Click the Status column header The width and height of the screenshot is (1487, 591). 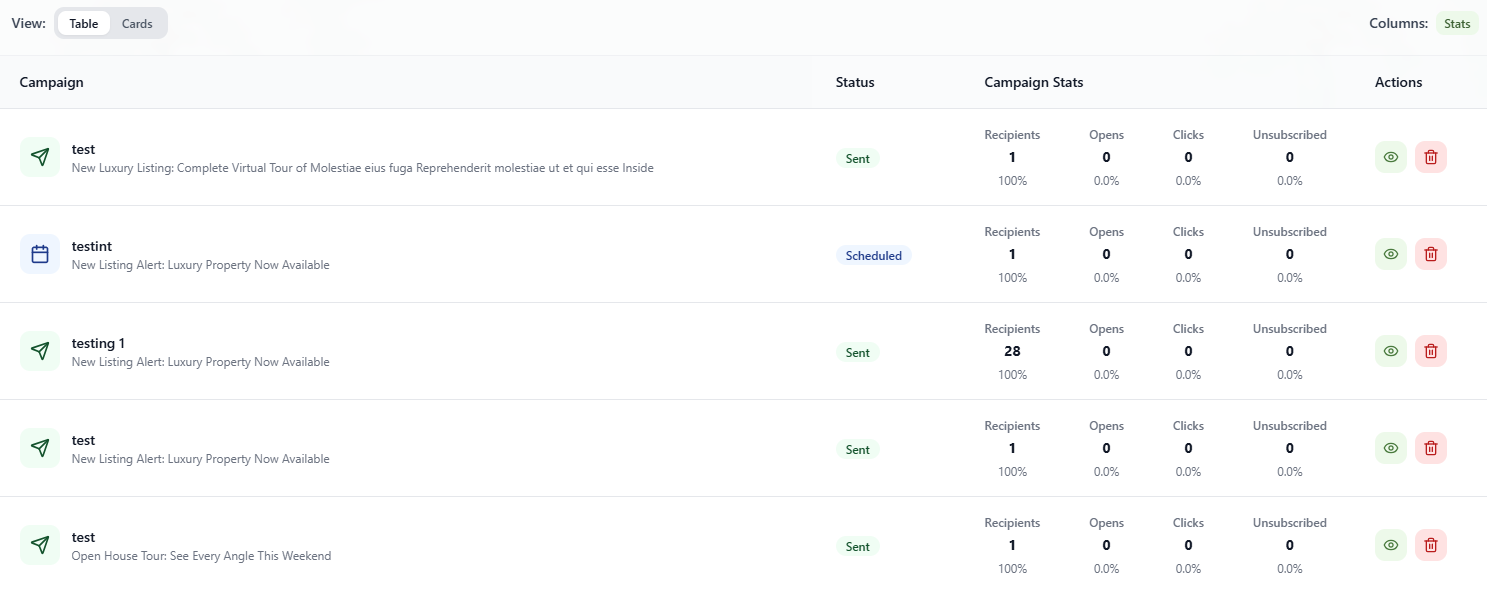pyautogui.click(x=855, y=82)
